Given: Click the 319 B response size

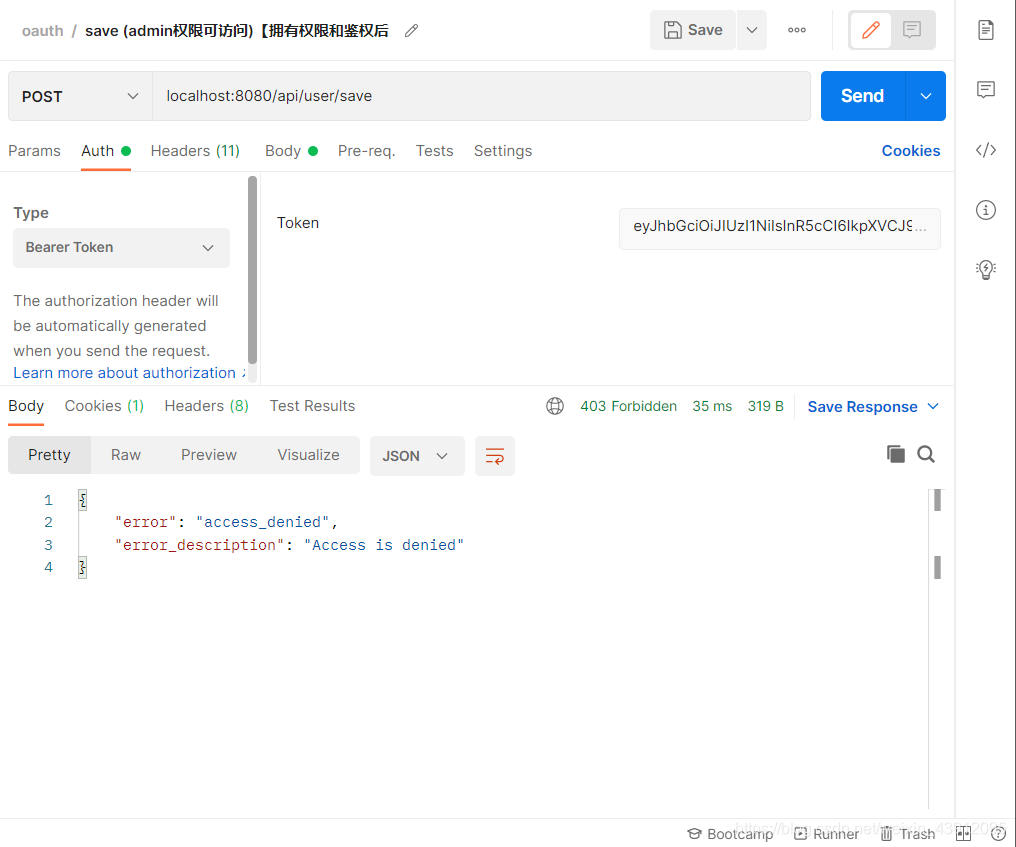Looking at the screenshot, I should point(765,406).
